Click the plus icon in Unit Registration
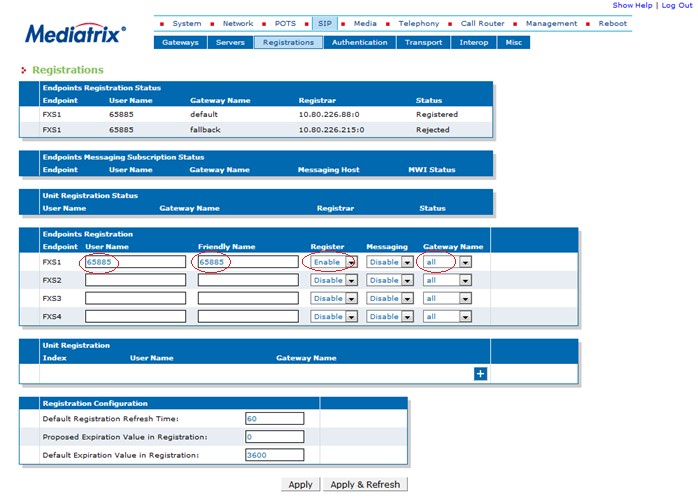Viewport: 698px width, 501px height. [480, 374]
